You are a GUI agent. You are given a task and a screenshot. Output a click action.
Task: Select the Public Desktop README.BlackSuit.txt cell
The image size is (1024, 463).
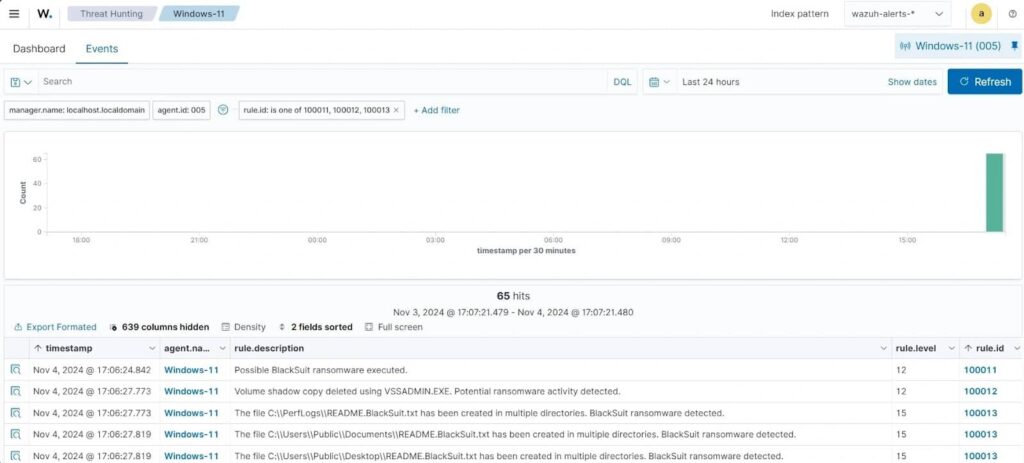[509, 456]
